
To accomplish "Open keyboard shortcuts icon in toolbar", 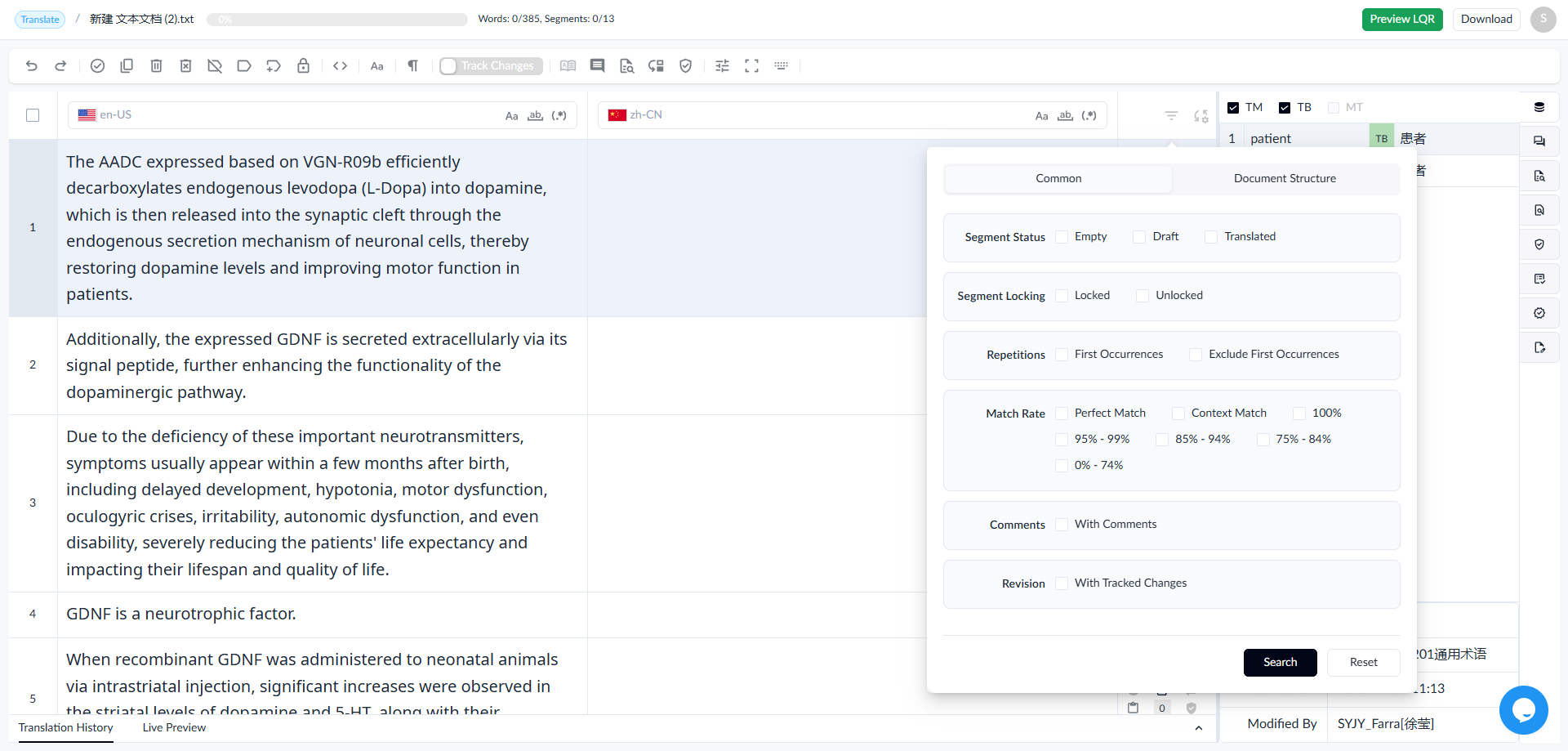I will pyautogui.click(x=782, y=66).
